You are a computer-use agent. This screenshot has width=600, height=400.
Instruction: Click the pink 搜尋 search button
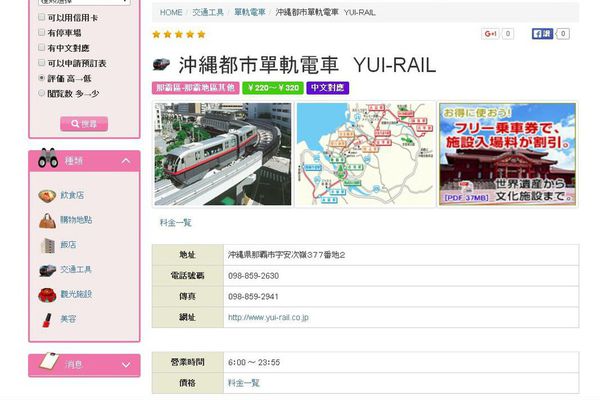click(x=84, y=124)
